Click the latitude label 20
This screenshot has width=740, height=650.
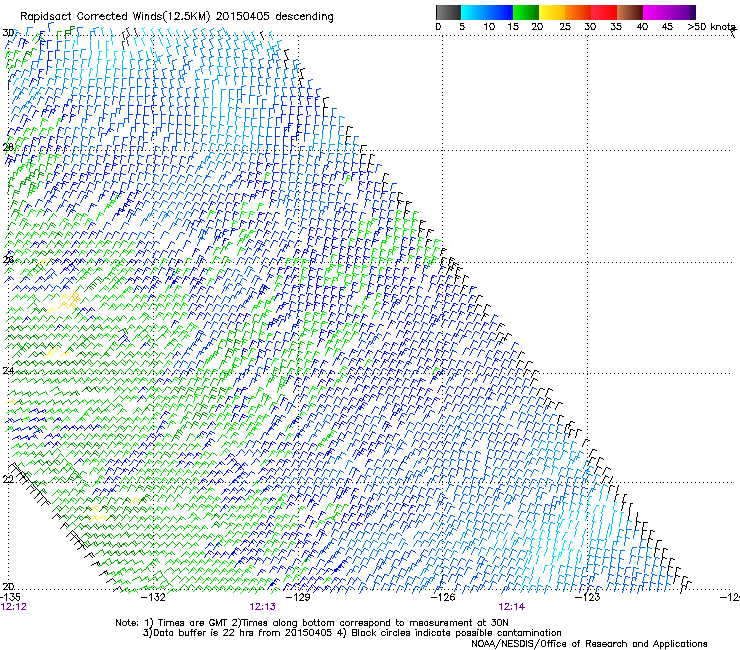pos(8,587)
